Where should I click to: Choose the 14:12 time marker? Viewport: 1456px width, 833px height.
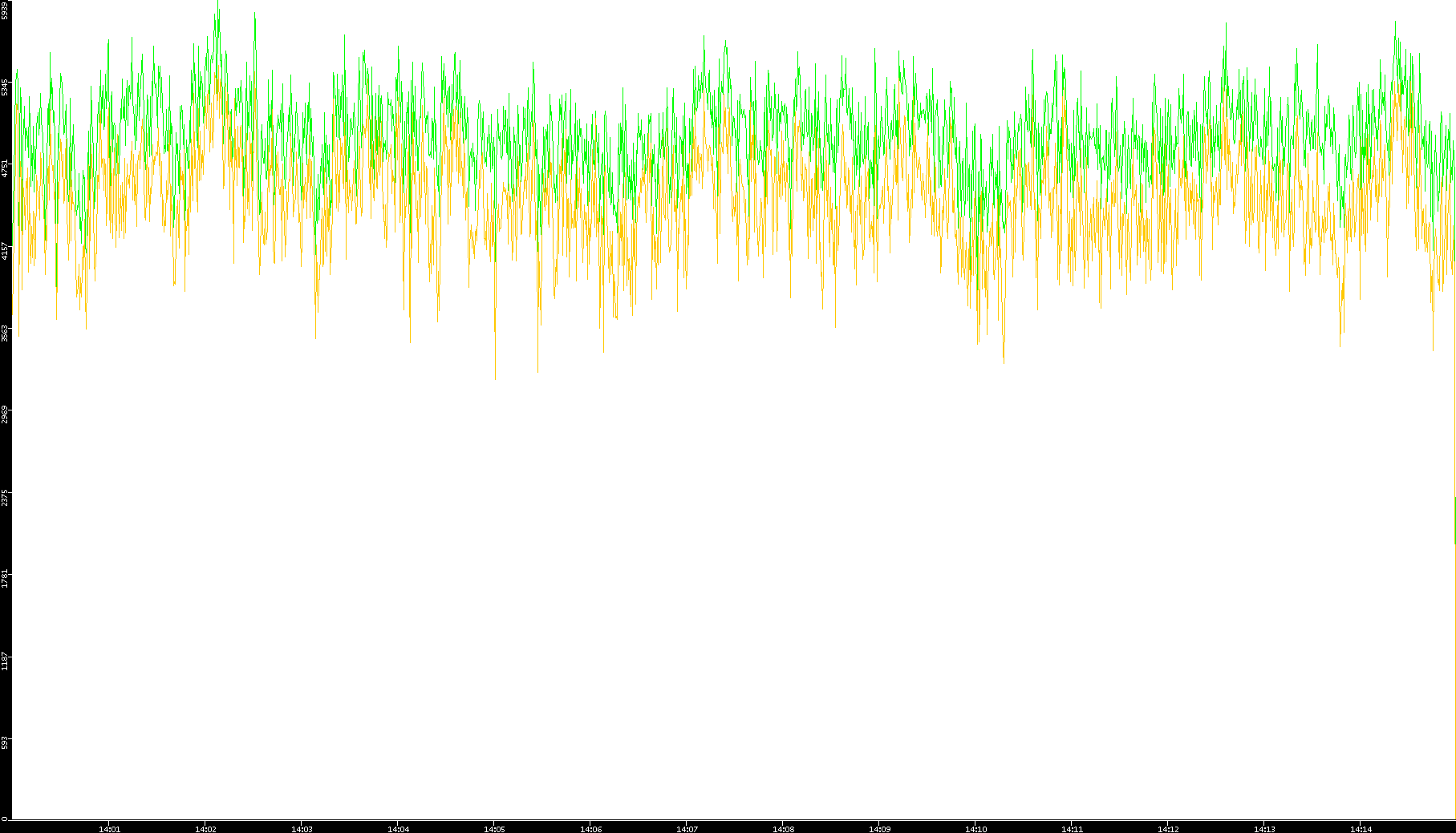pyautogui.click(x=1168, y=829)
